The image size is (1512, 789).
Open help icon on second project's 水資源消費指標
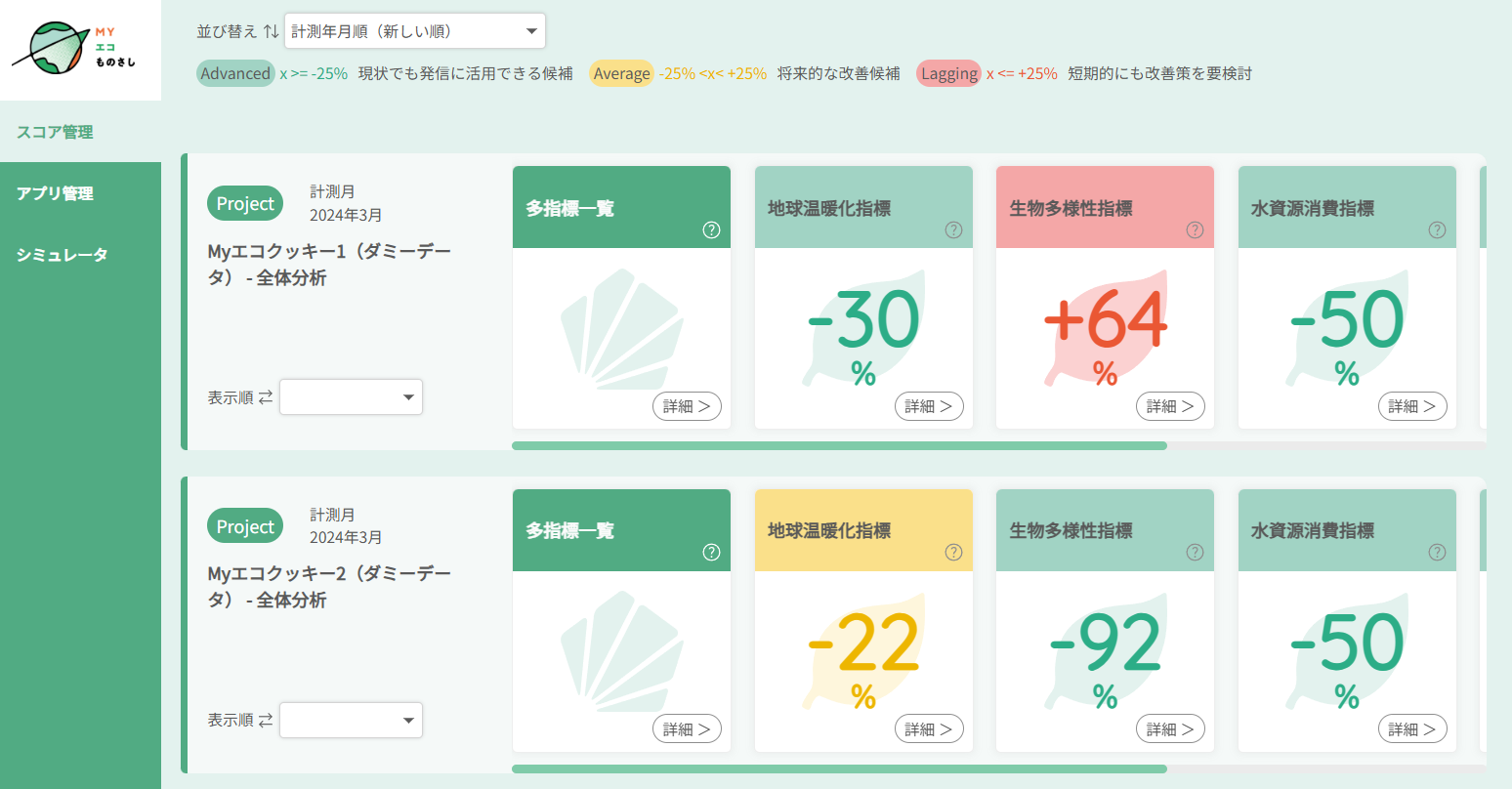point(1437,553)
